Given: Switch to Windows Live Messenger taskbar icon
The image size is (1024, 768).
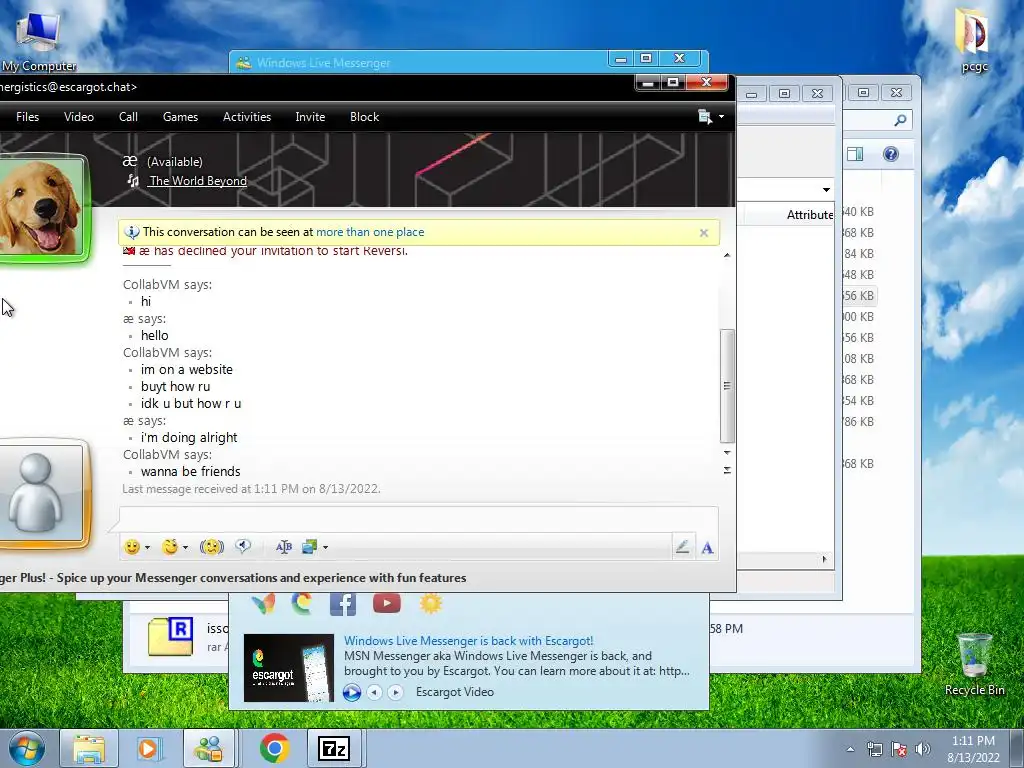Looking at the screenshot, I should click(x=210, y=748).
